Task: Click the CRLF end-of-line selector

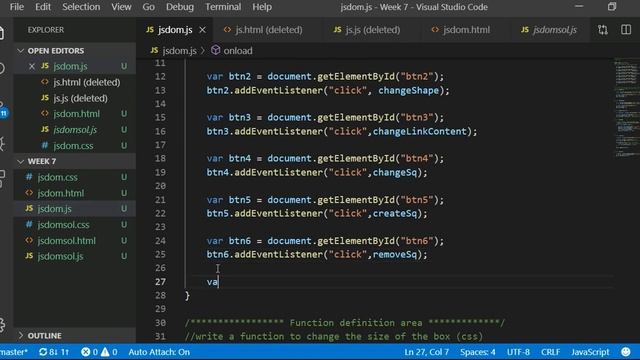Action: (551, 352)
